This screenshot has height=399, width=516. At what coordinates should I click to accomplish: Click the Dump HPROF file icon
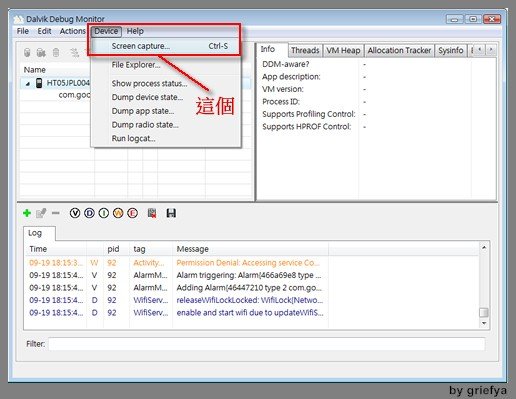tap(41, 52)
